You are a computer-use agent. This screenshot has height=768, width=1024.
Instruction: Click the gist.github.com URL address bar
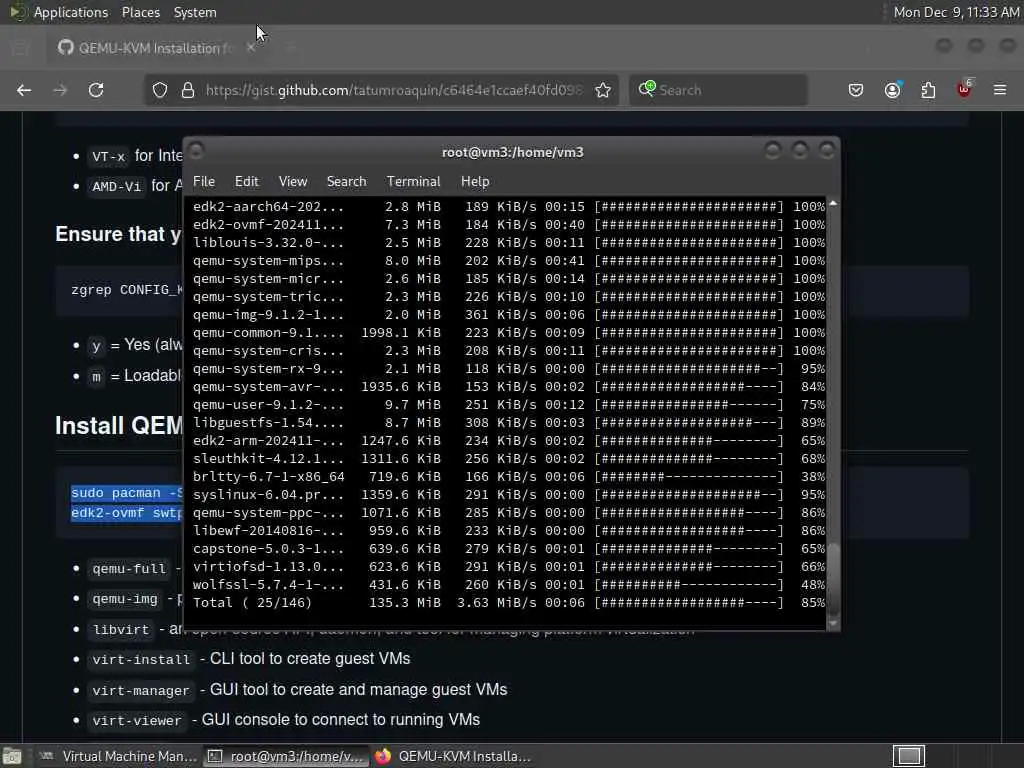point(381,90)
